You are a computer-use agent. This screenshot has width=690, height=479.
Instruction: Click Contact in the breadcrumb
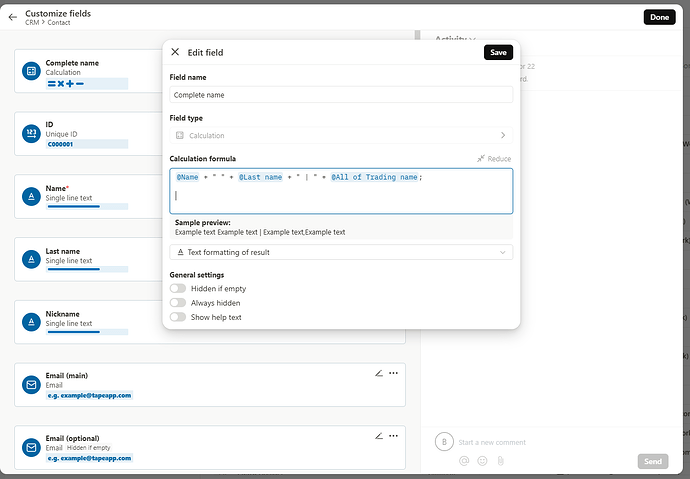[59, 22]
